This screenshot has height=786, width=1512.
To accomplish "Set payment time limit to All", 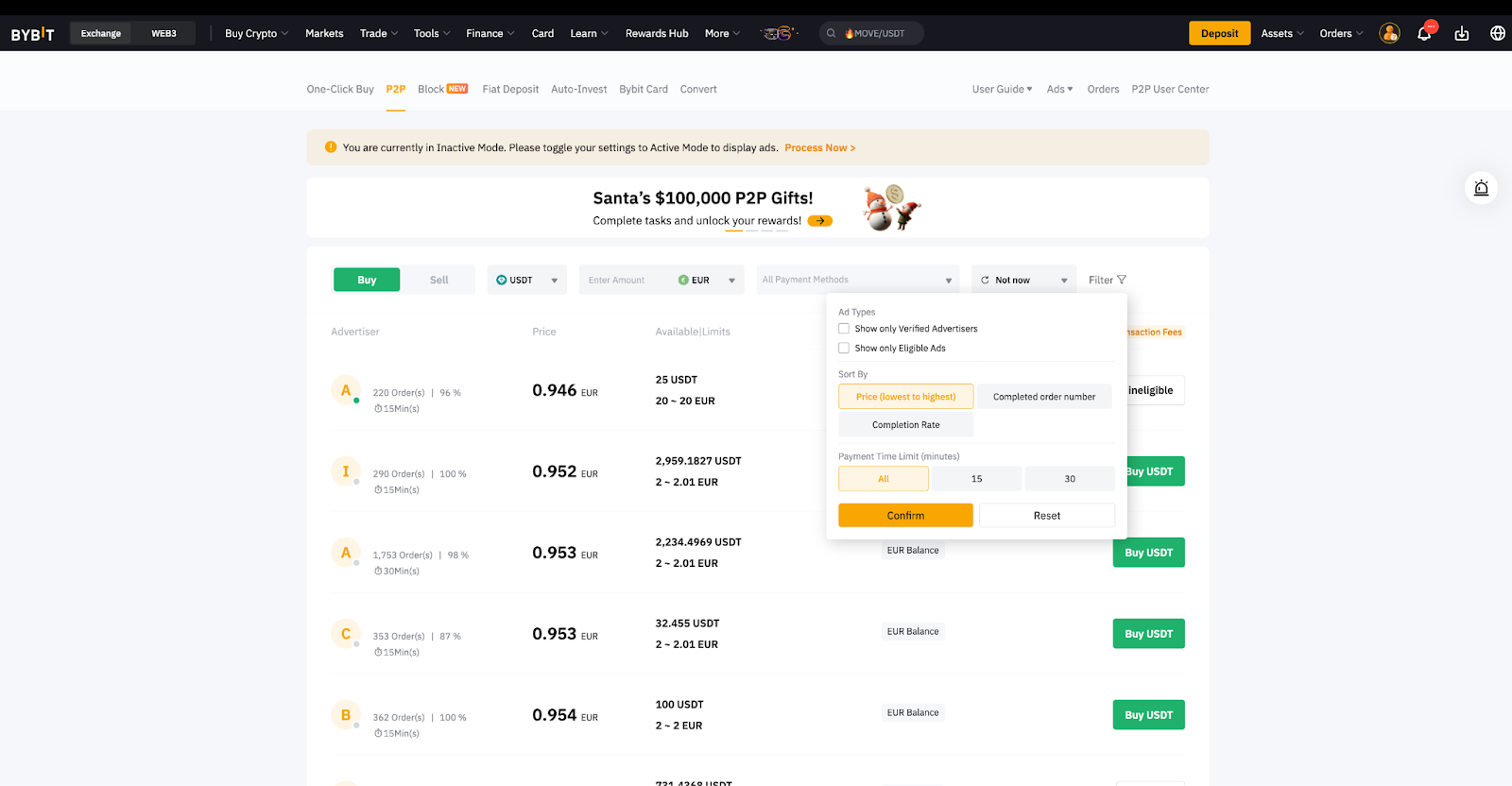I will coord(884,479).
